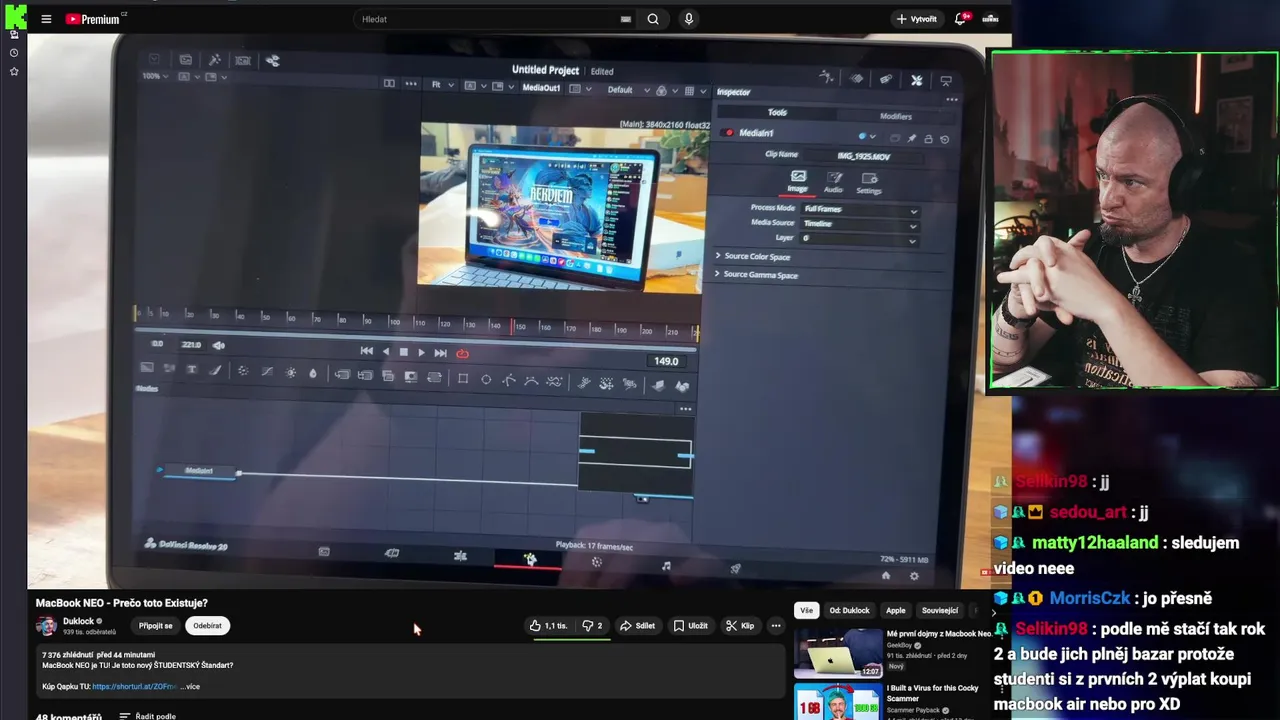This screenshot has height=720, width=1280.
Task: Open the Media page icon in Resolve
Action: pos(324,552)
